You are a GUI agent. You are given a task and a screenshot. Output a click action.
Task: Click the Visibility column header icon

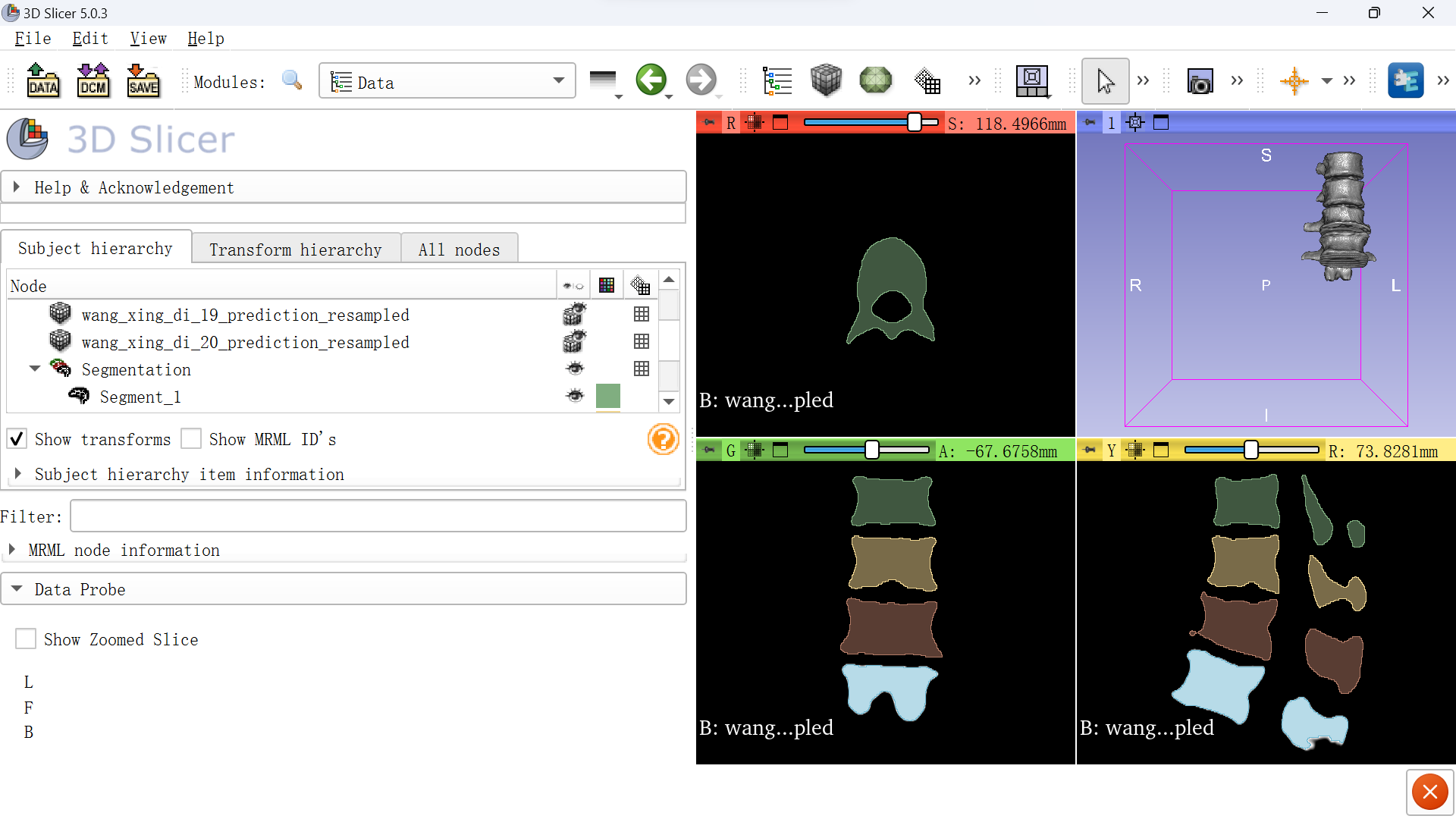573,286
